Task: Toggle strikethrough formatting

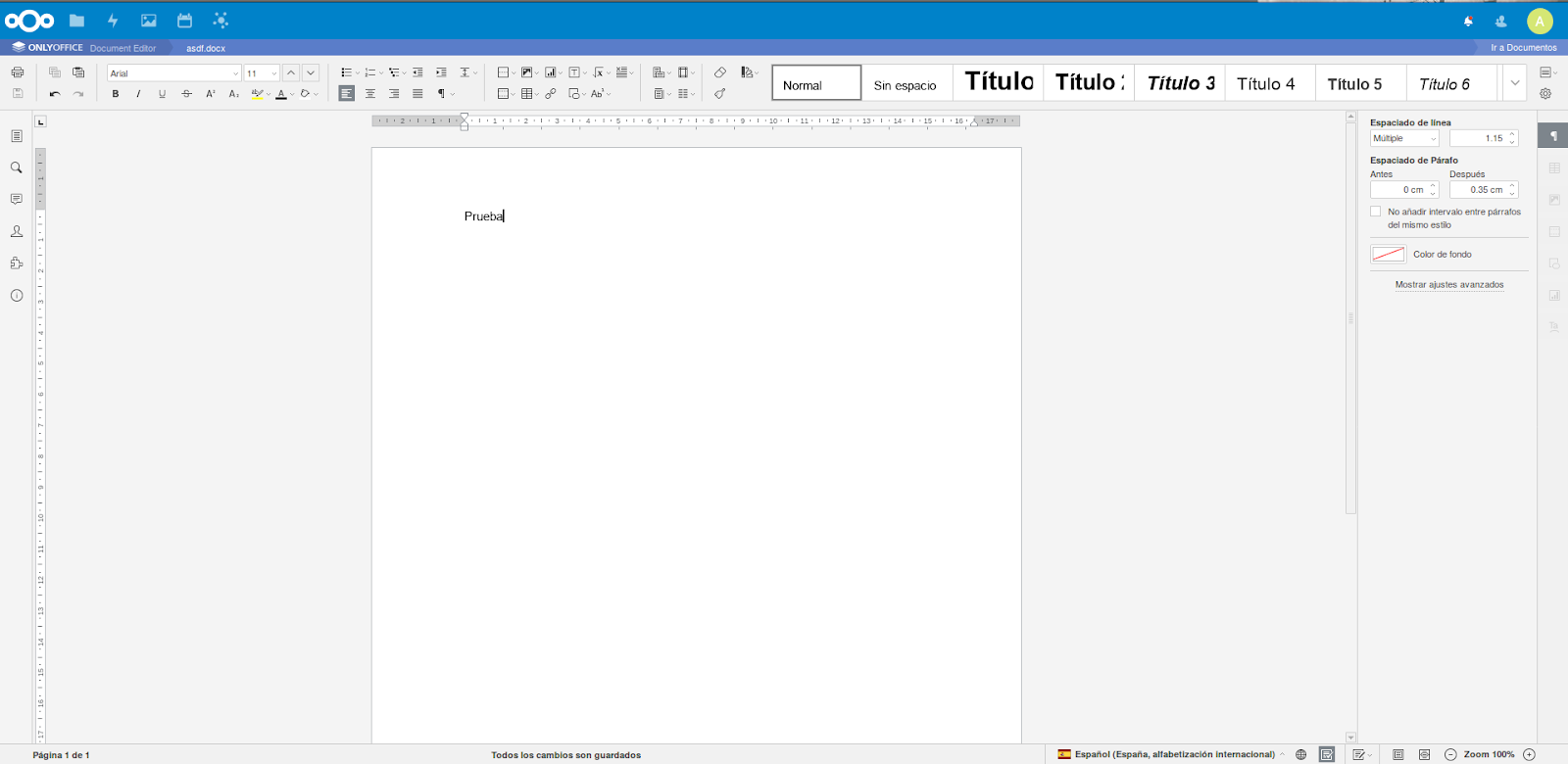Action: (186, 94)
